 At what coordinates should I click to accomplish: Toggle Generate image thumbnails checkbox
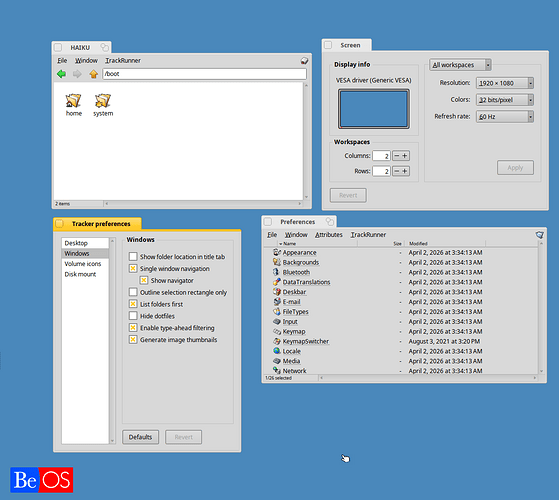[x=133, y=339]
